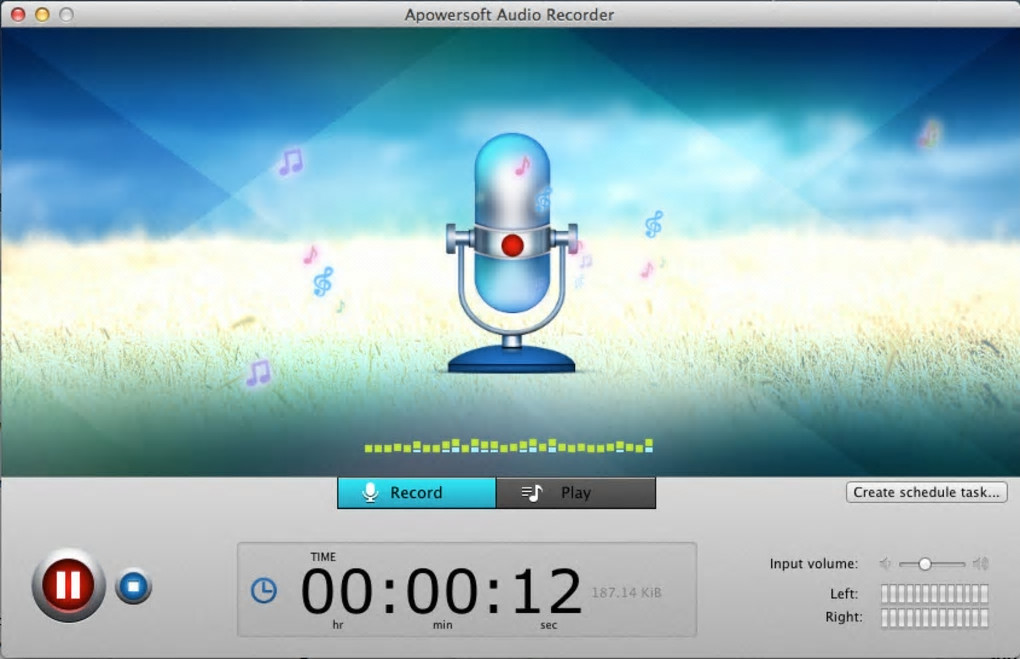Click the high volume speaker icon
1020x659 pixels.
[980, 563]
